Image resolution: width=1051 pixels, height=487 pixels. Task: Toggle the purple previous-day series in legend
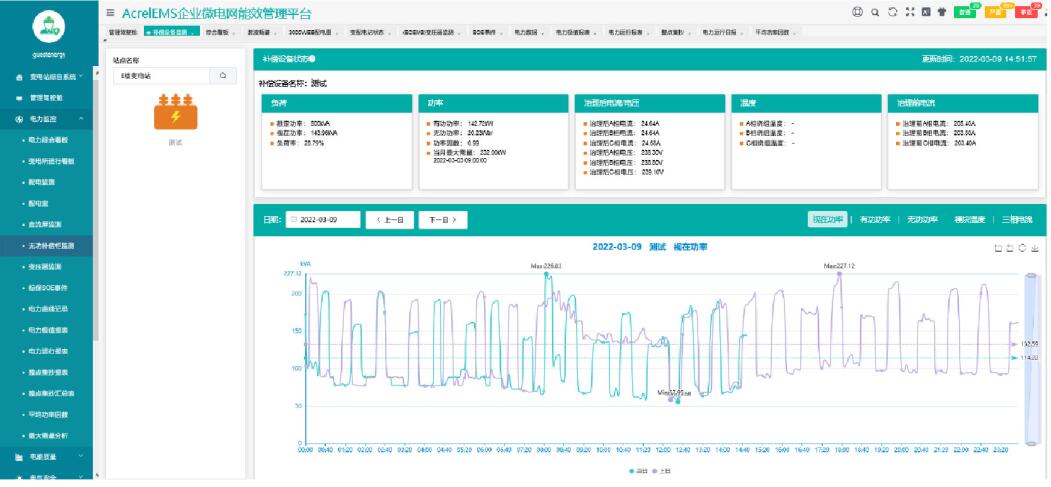[662, 469]
